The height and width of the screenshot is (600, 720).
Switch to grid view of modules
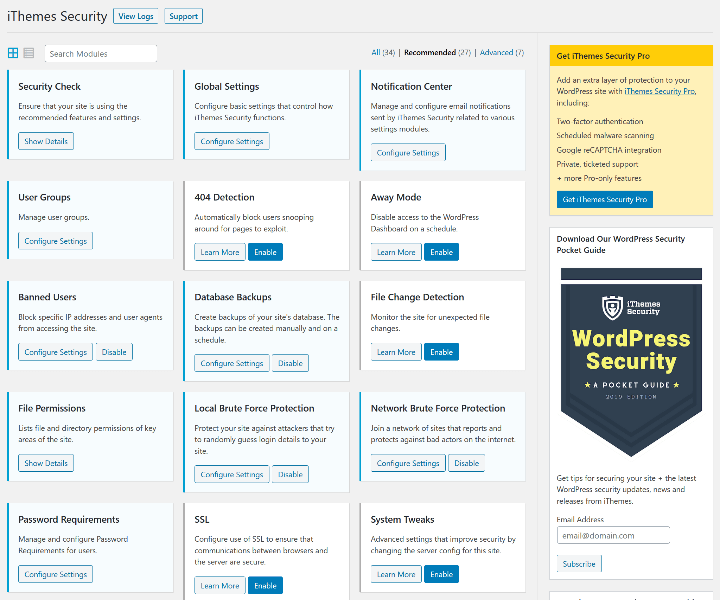click(13, 53)
